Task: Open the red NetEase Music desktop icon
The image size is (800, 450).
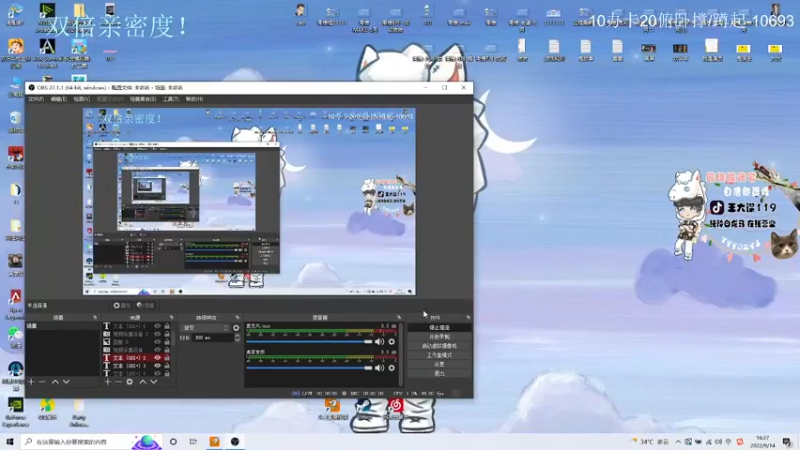Action: tap(395, 409)
